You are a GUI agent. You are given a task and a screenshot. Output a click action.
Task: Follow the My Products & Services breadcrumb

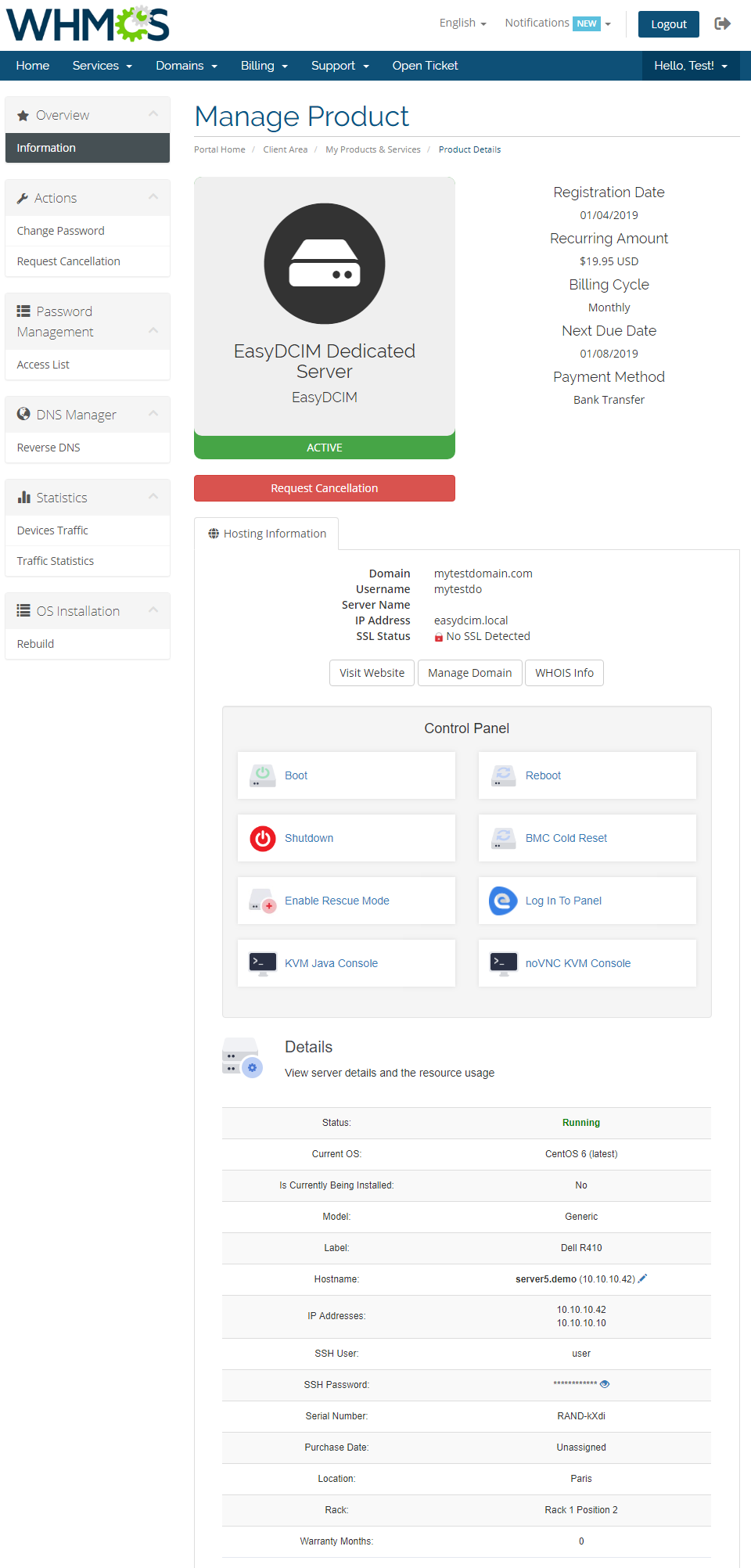(373, 149)
